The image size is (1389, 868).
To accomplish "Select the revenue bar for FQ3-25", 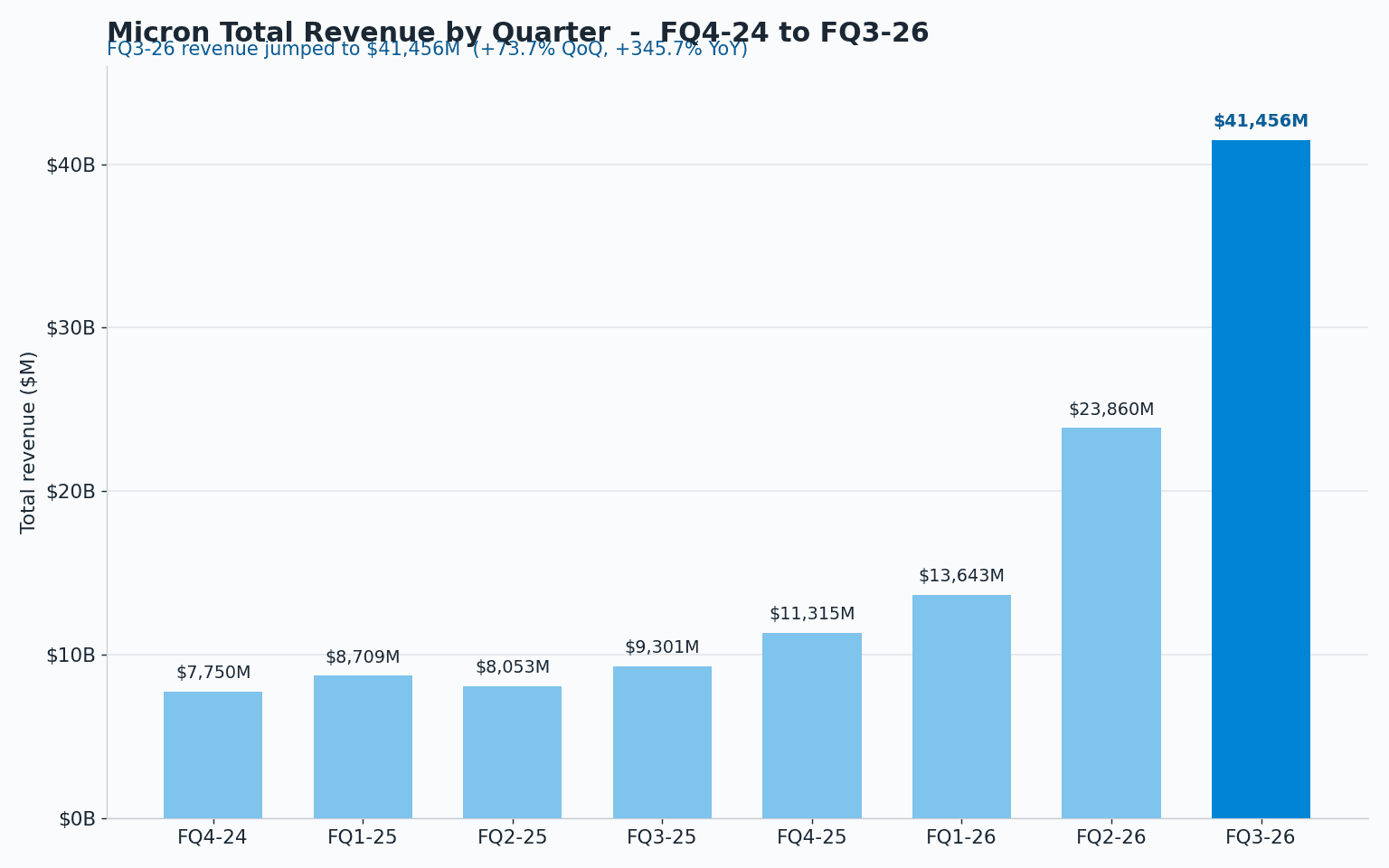I will [x=662, y=742].
